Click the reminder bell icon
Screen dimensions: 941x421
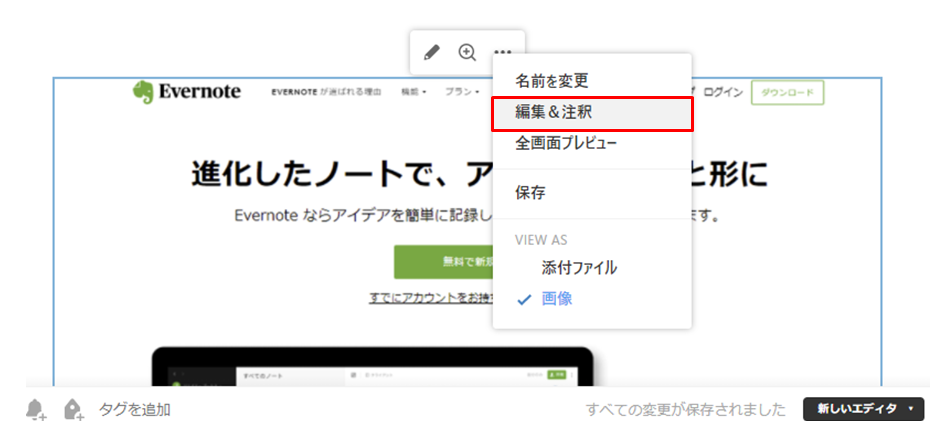(35, 410)
